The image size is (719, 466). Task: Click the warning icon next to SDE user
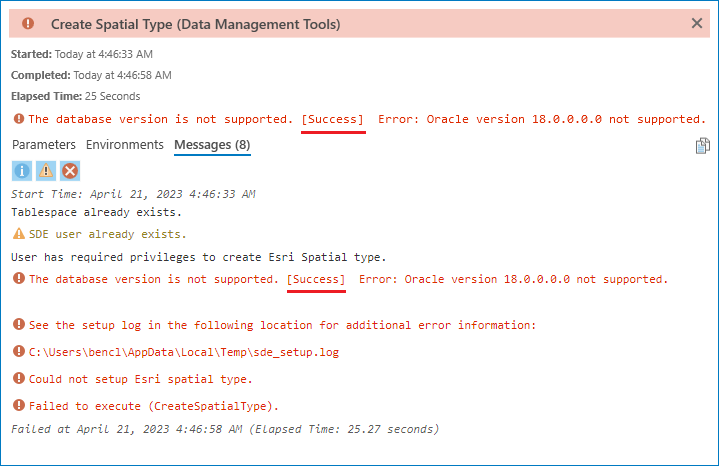tap(18, 234)
